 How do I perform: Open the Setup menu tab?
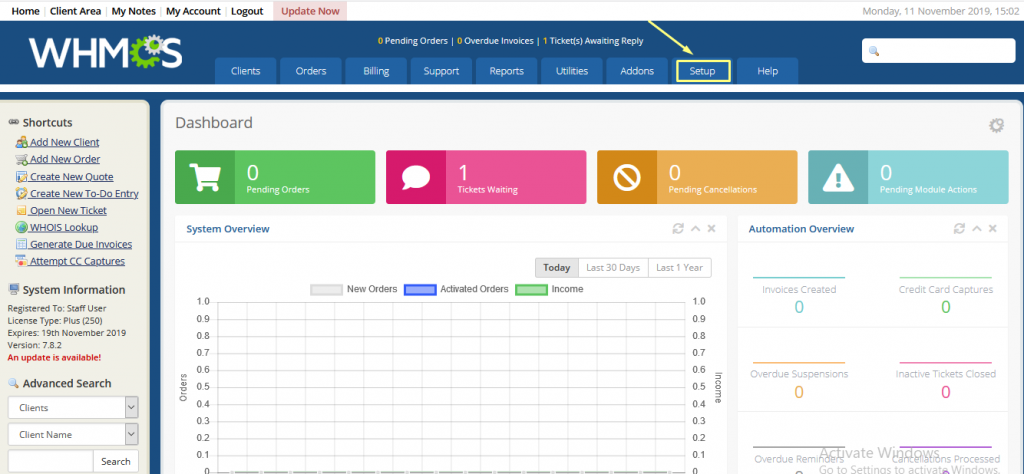[703, 71]
